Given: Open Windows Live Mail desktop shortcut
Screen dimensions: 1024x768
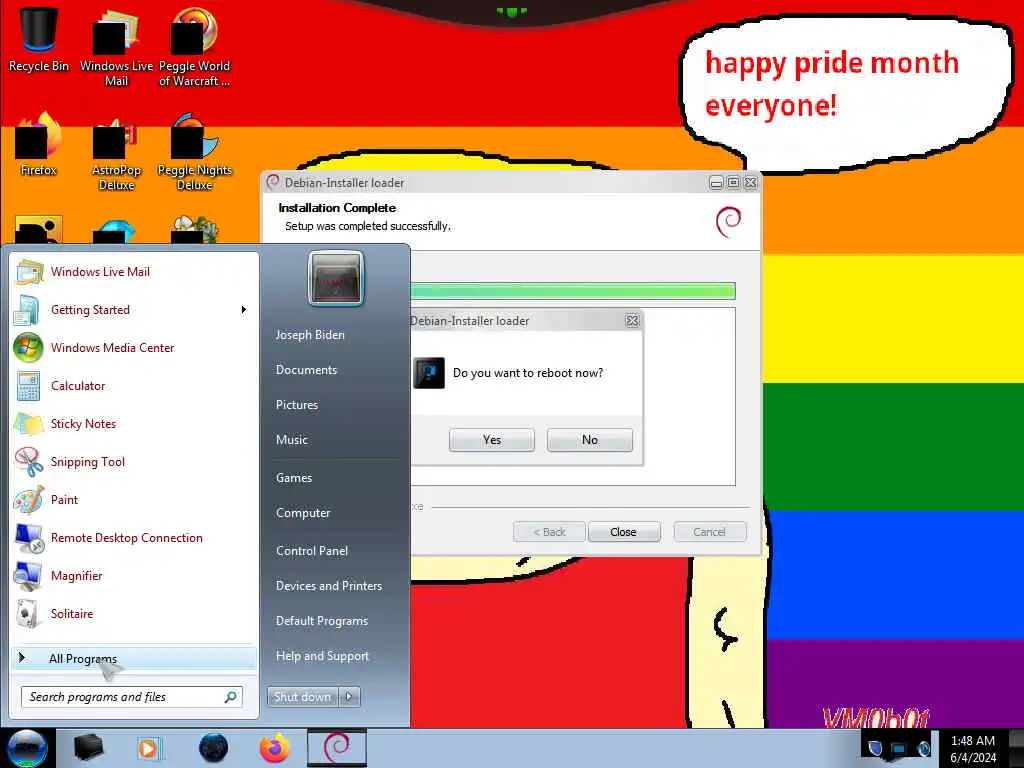Looking at the screenshot, I should click(116, 47).
